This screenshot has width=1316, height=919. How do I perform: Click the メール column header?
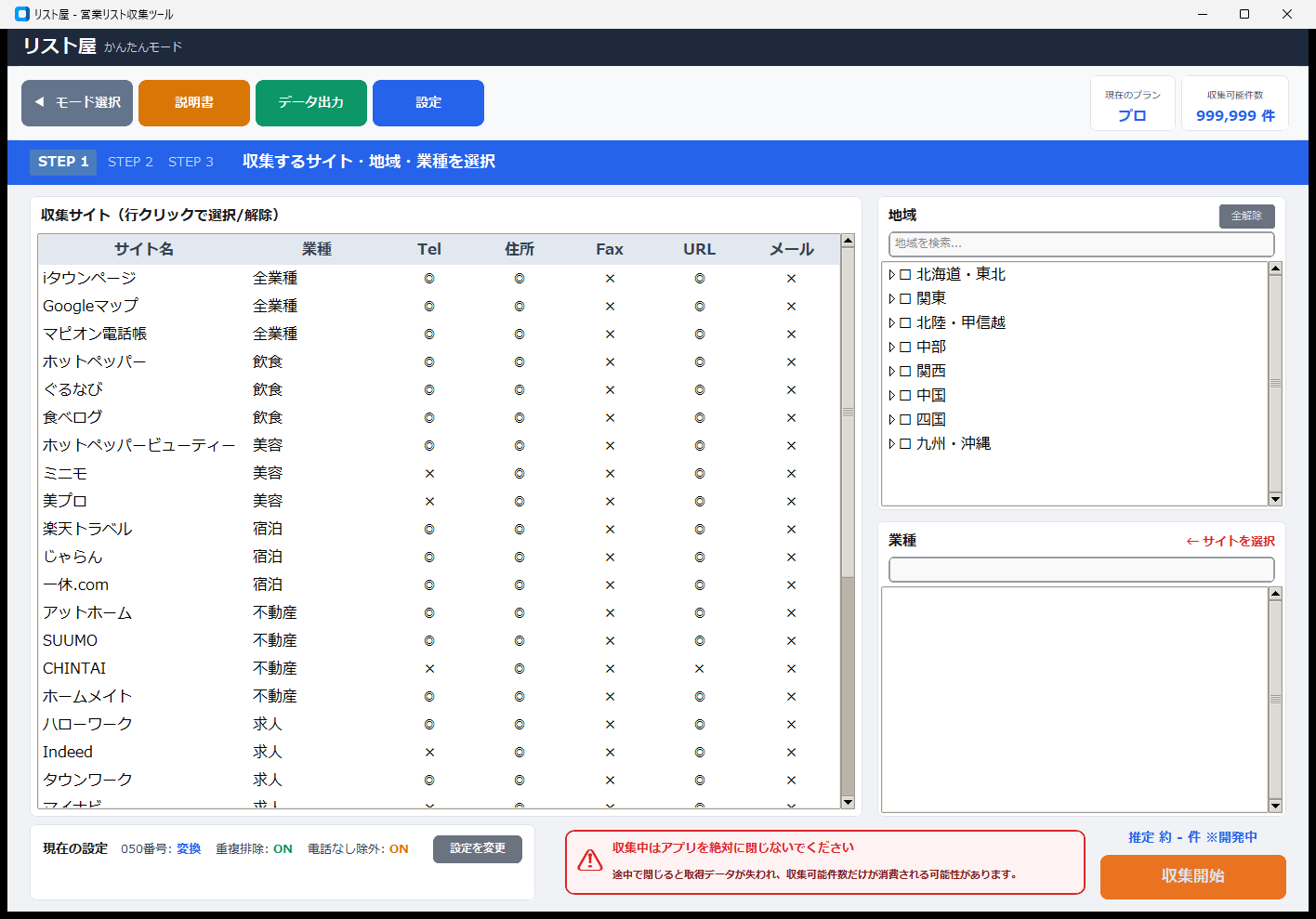coord(792,250)
